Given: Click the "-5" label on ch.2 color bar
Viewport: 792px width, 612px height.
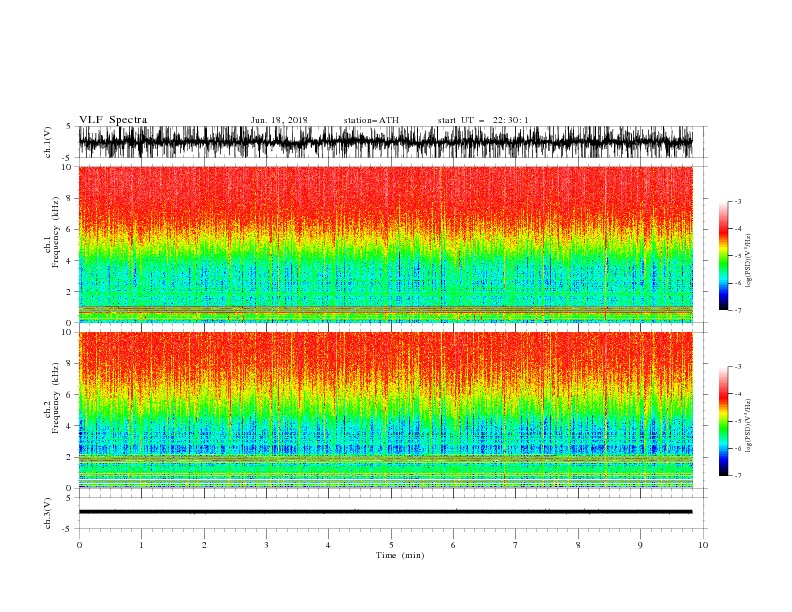Looking at the screenshot, I should pyautogui.click(x=738, y=421).
